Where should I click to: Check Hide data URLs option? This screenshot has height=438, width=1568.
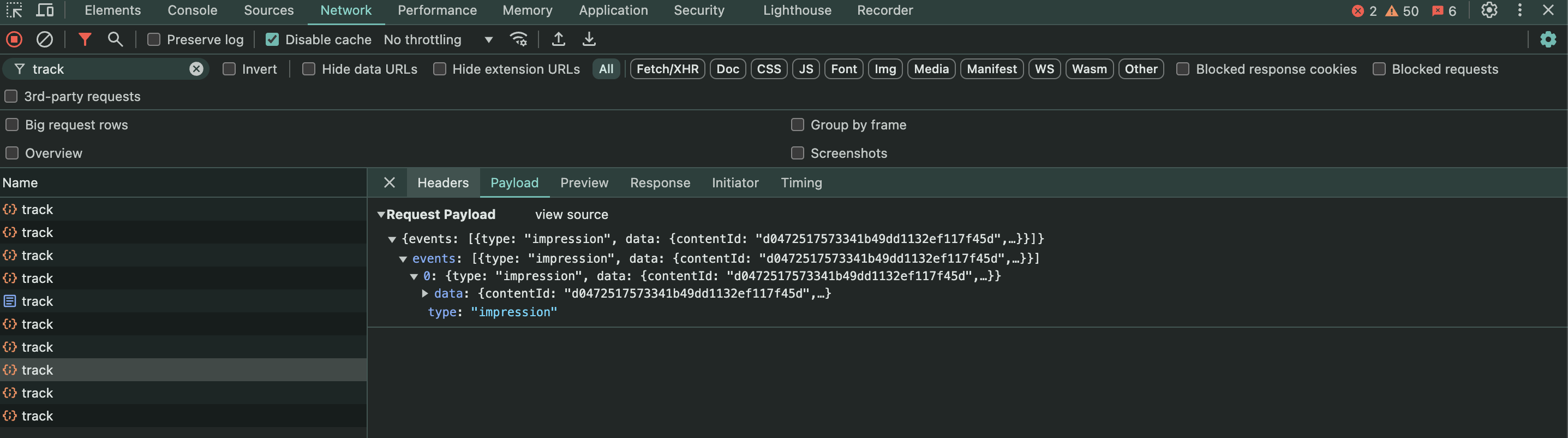pyautogui.click(x=309, y=69)
